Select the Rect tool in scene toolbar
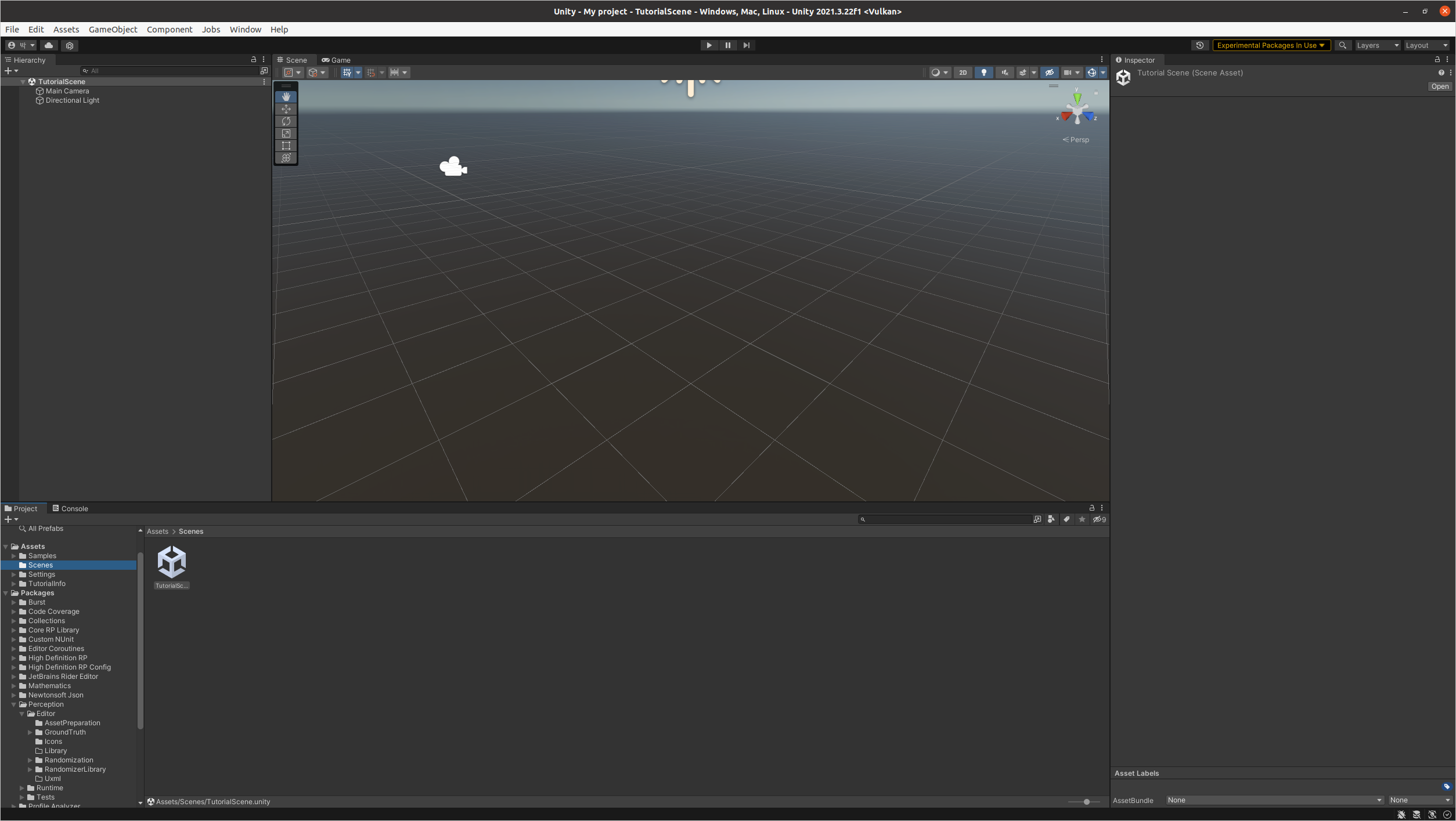This screenshot has width=1456, height=821. [x=286, y=146]
